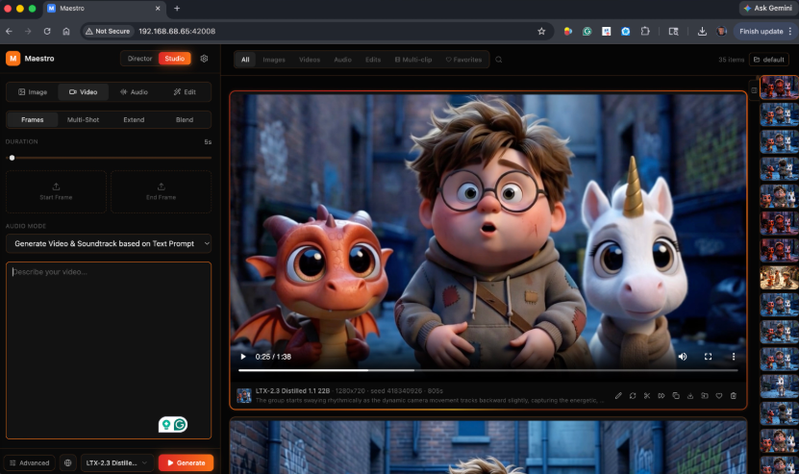Adjust the Duration slider handle

(x=12, y=158)
